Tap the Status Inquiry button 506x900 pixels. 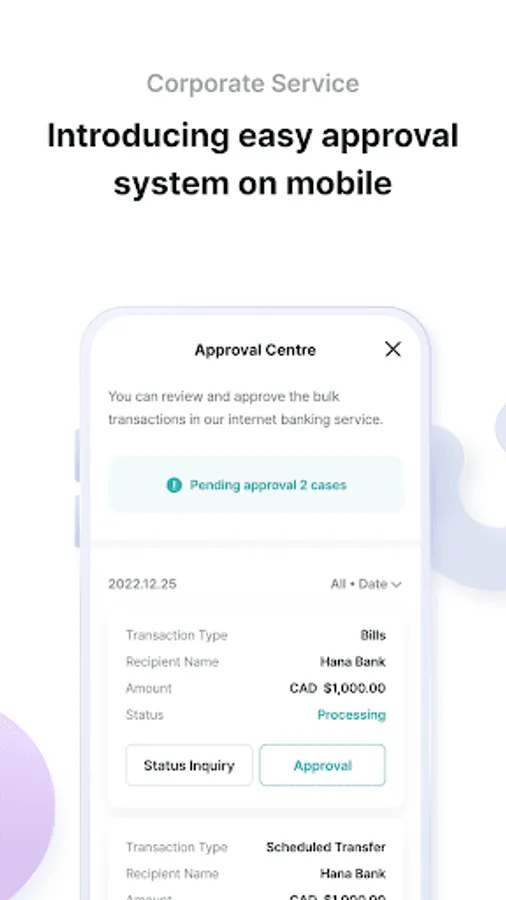189,765
